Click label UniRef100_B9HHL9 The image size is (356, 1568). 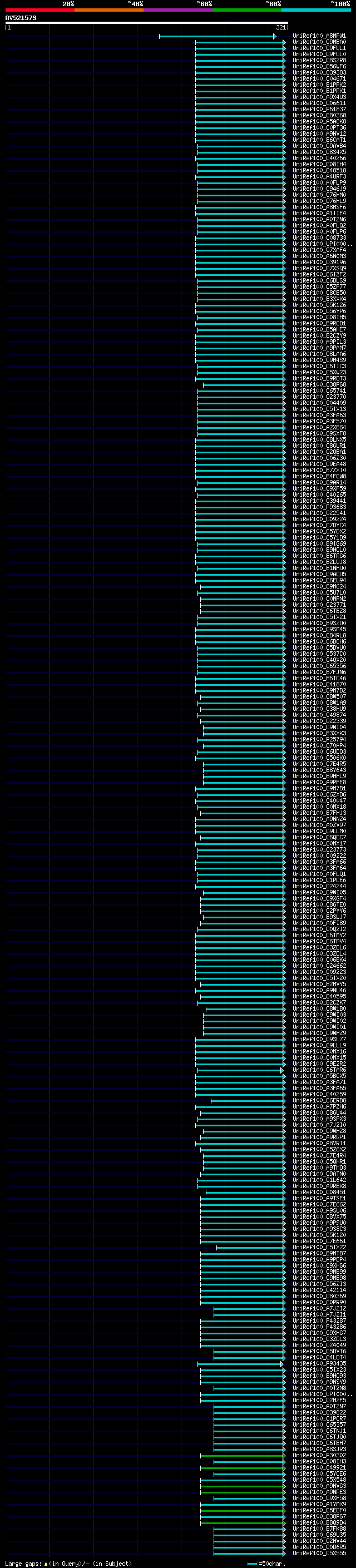click(x=319, y=776)
